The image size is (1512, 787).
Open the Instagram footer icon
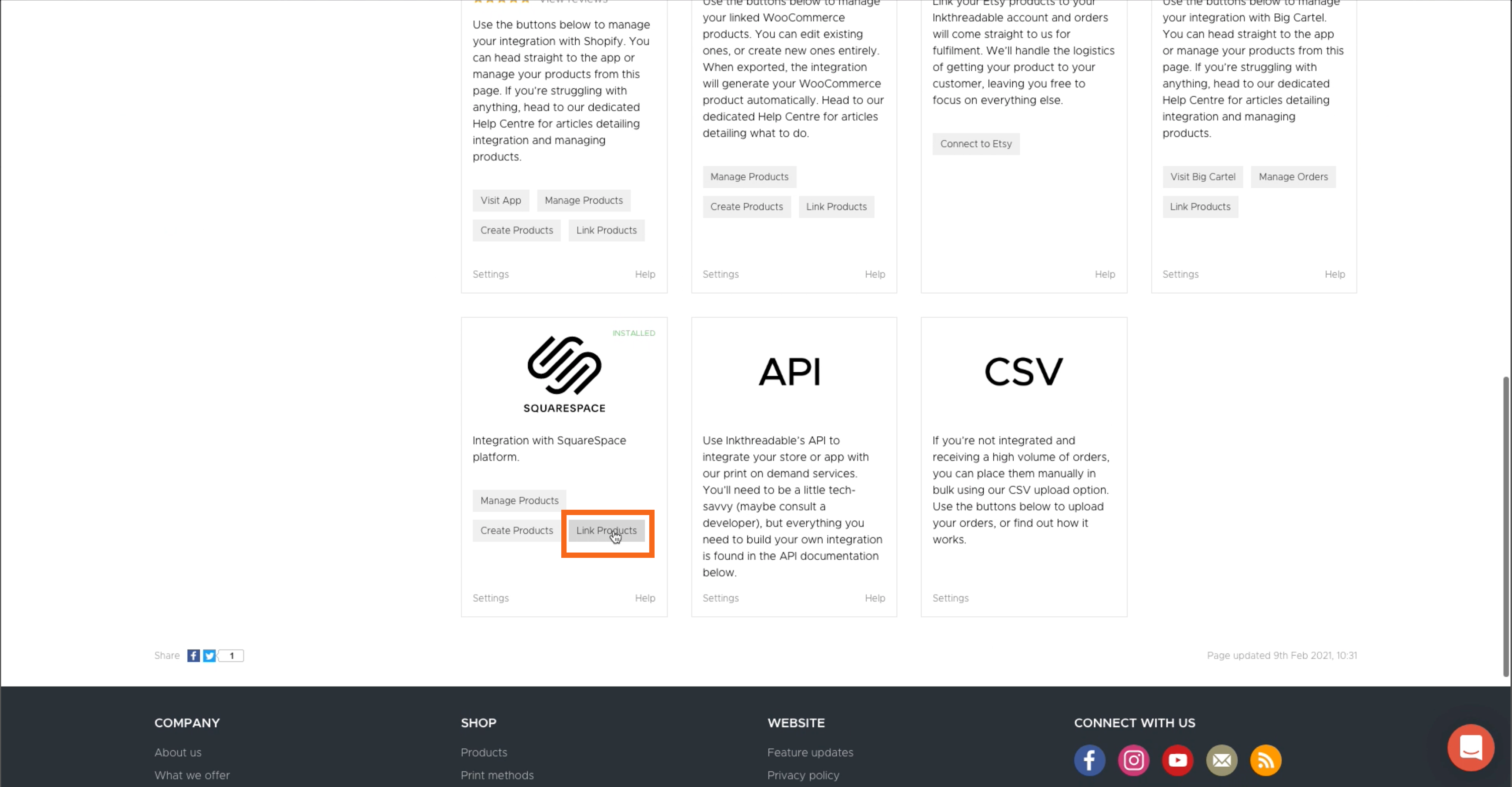(1133, 760)
